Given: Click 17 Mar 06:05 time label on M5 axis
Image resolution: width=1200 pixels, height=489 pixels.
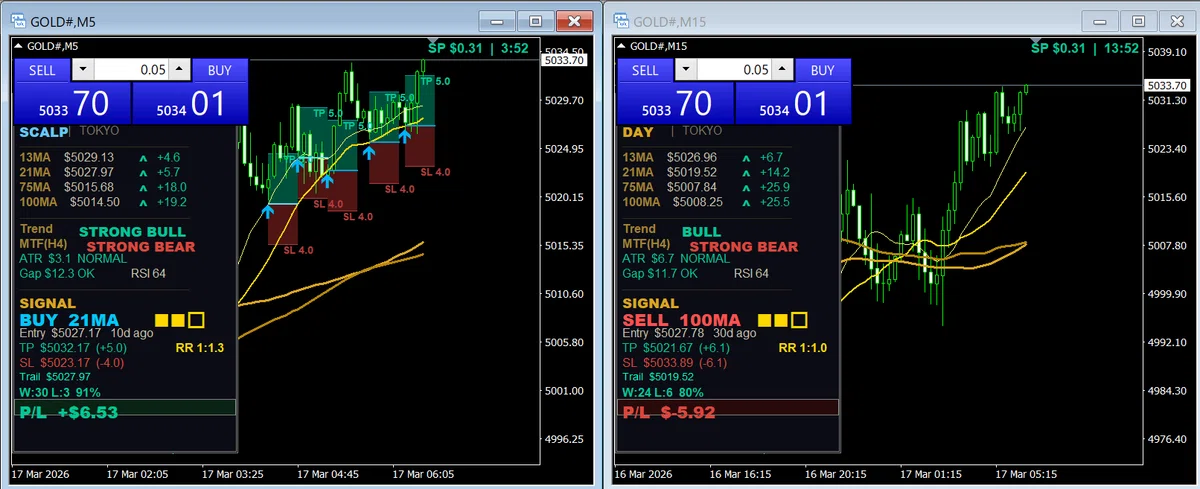Looking at the screenshot, I should (423, 473).
